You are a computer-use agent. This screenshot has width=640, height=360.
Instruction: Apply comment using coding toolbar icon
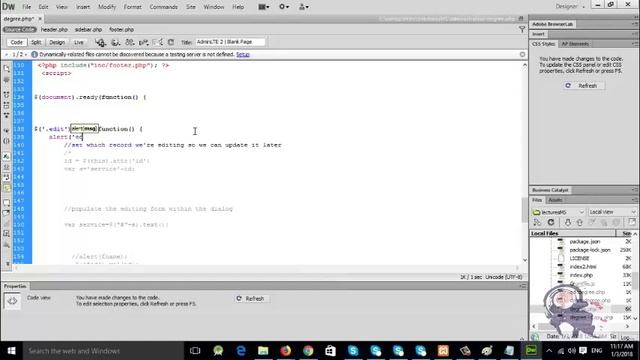(x=6, y=203)
